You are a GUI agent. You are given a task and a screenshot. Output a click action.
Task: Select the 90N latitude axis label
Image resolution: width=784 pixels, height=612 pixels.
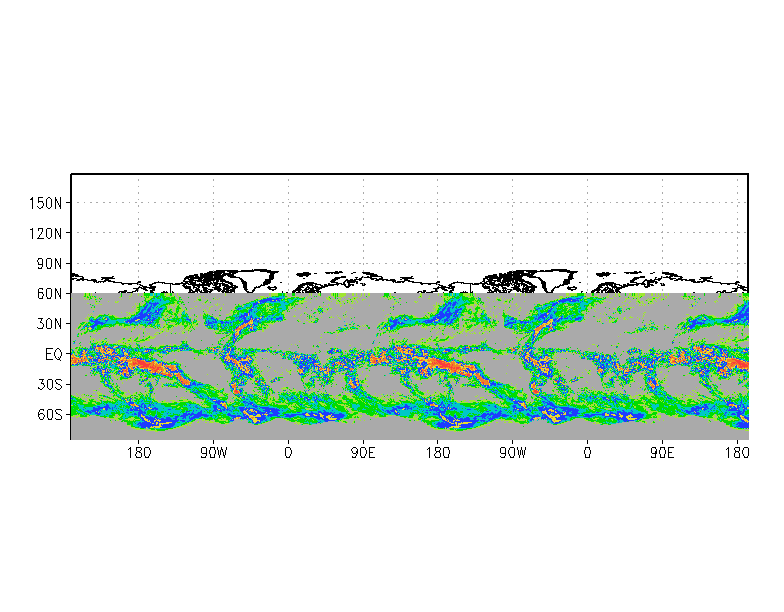[50, 264]
